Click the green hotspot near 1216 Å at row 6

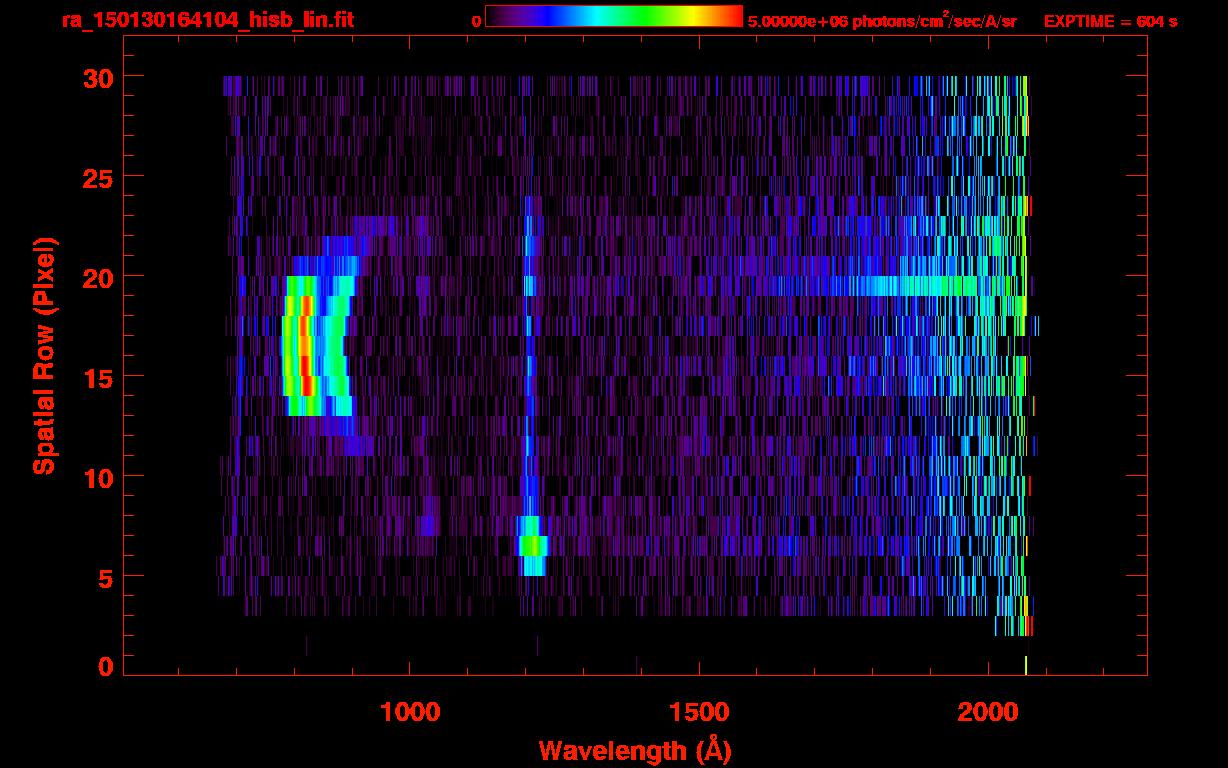pos(532,546)
